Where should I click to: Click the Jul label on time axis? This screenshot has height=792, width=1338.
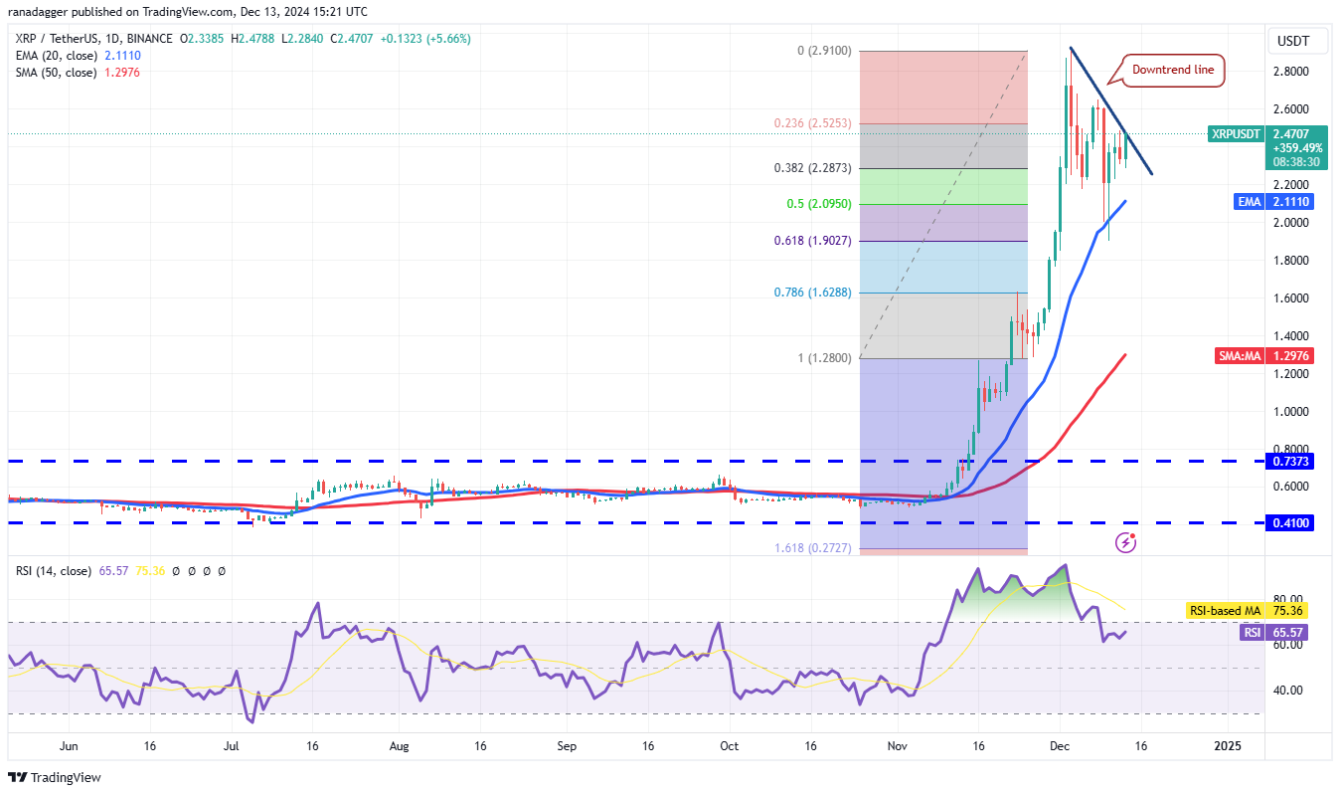[x=231, y=746]
